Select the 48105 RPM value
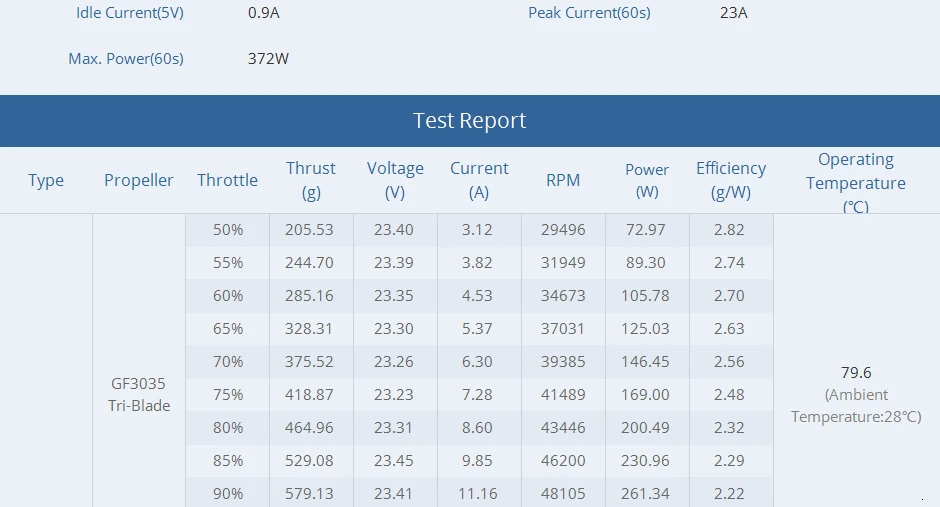Image resolution: width=940 pixels, height=507 pixels. tap(563, 493)
